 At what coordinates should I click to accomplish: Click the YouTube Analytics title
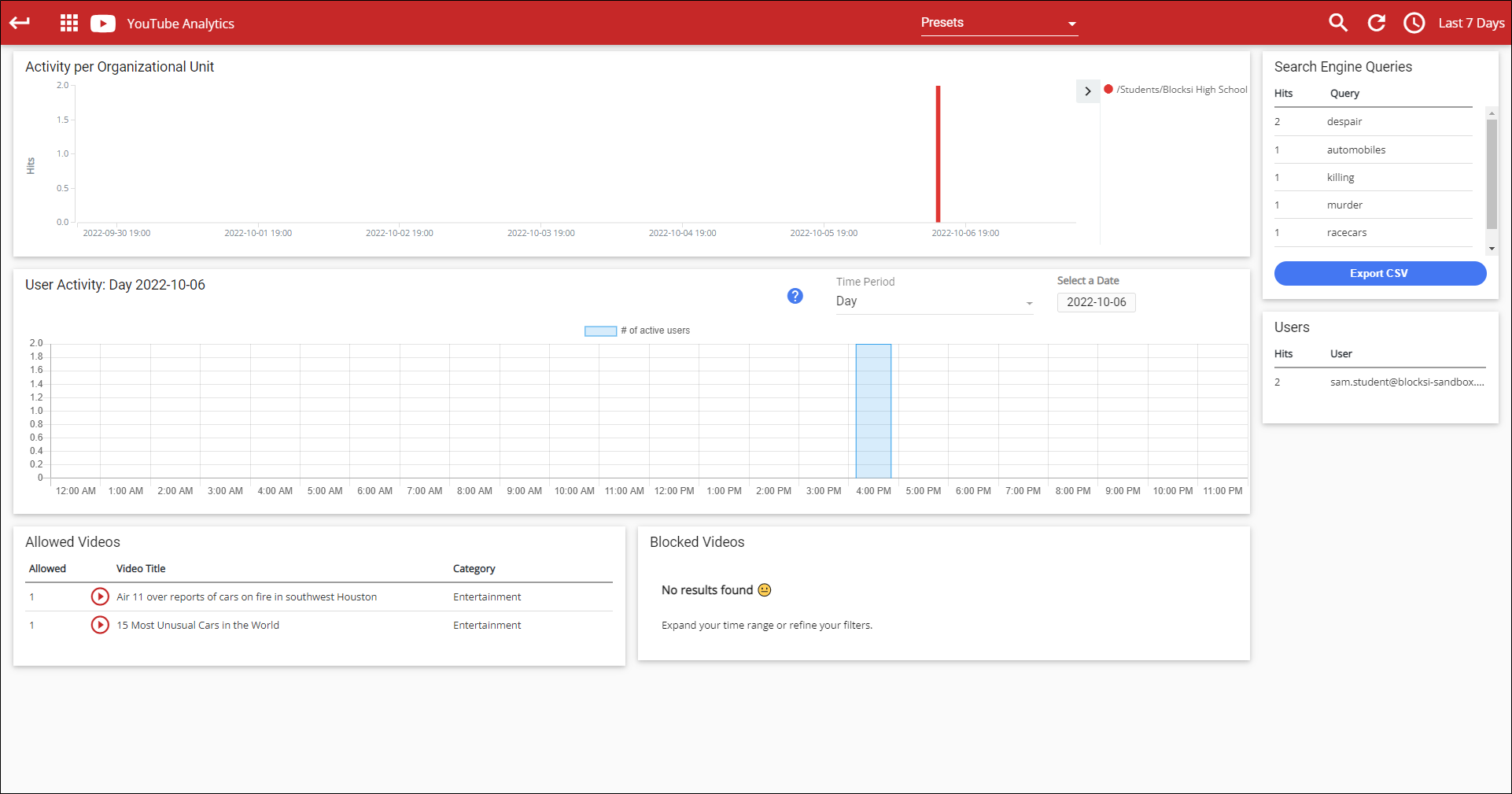(180, 24)
